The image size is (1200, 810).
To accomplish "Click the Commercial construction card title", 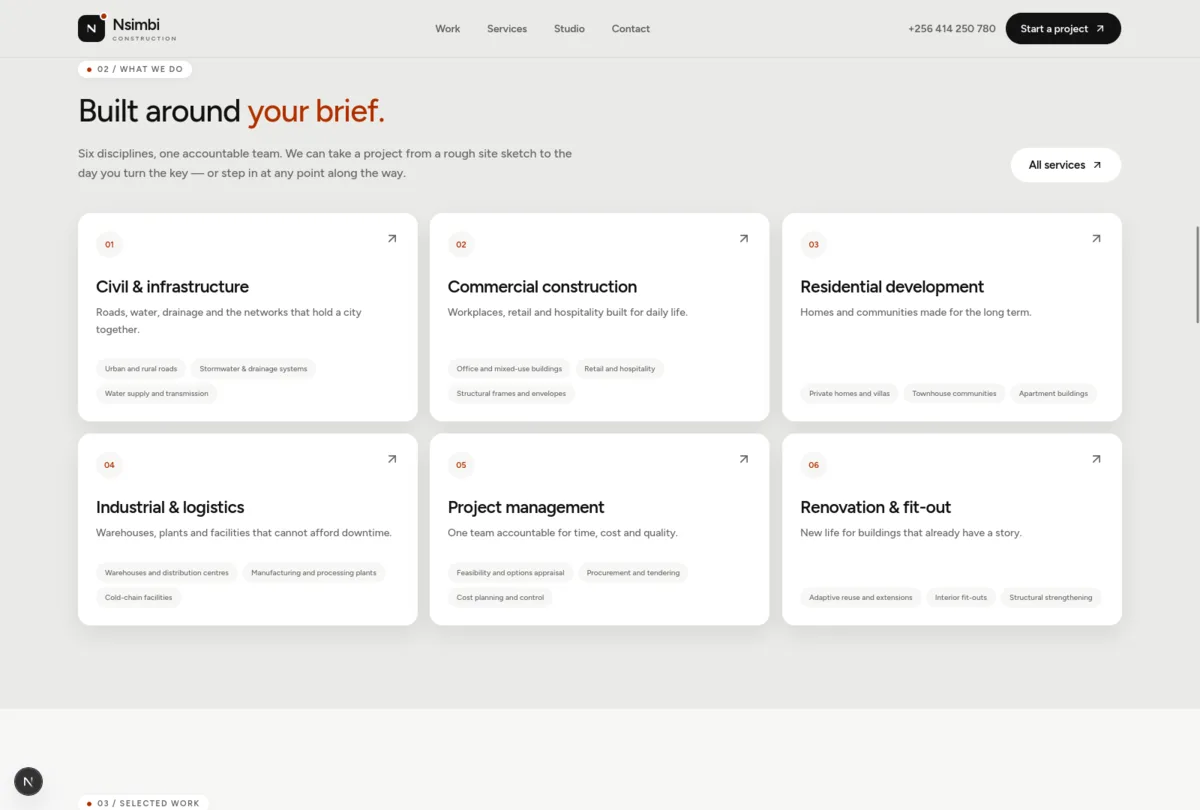I will (x=542, y=287).
